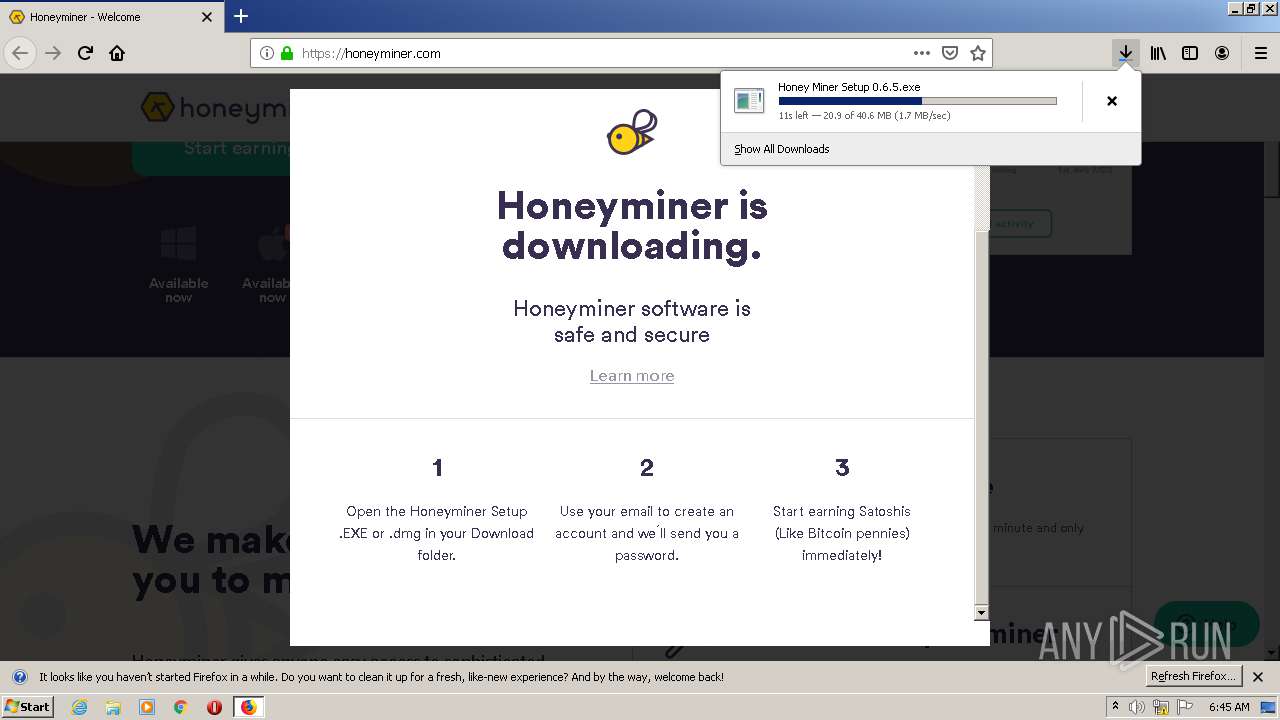This screenshot has width=1280, height=720.
Task: Reload the Honeyminer page
Action: coord(85,53)
